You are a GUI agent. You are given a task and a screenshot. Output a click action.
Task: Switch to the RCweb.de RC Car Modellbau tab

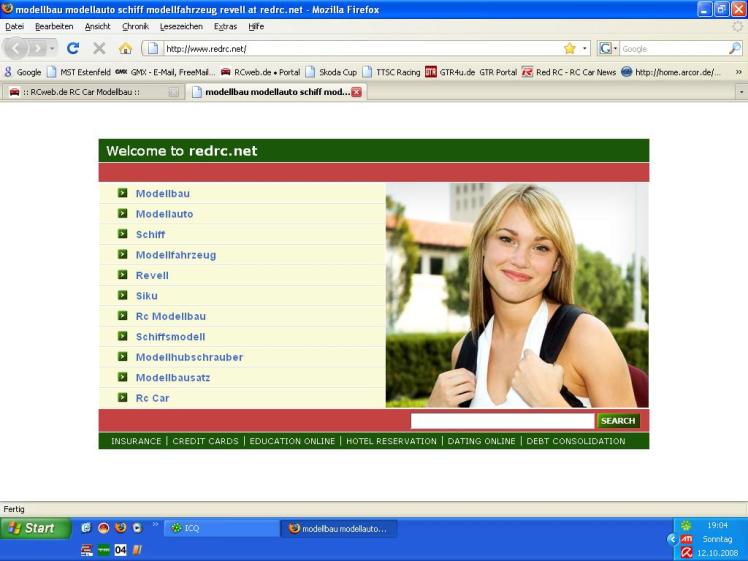[x=90, y=92]
